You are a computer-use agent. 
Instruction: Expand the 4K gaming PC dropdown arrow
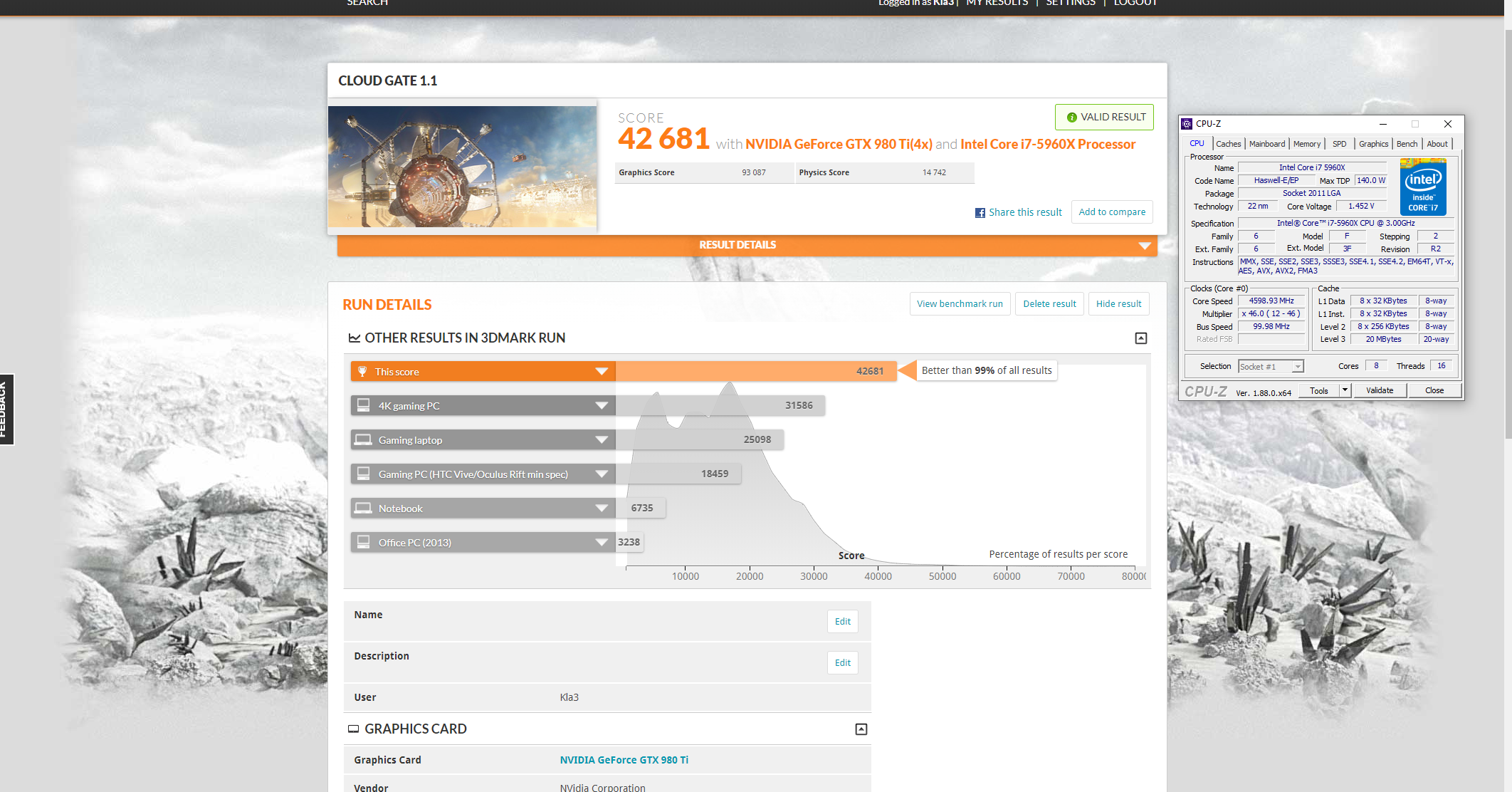pyautogui.click(x=602, y=405)
